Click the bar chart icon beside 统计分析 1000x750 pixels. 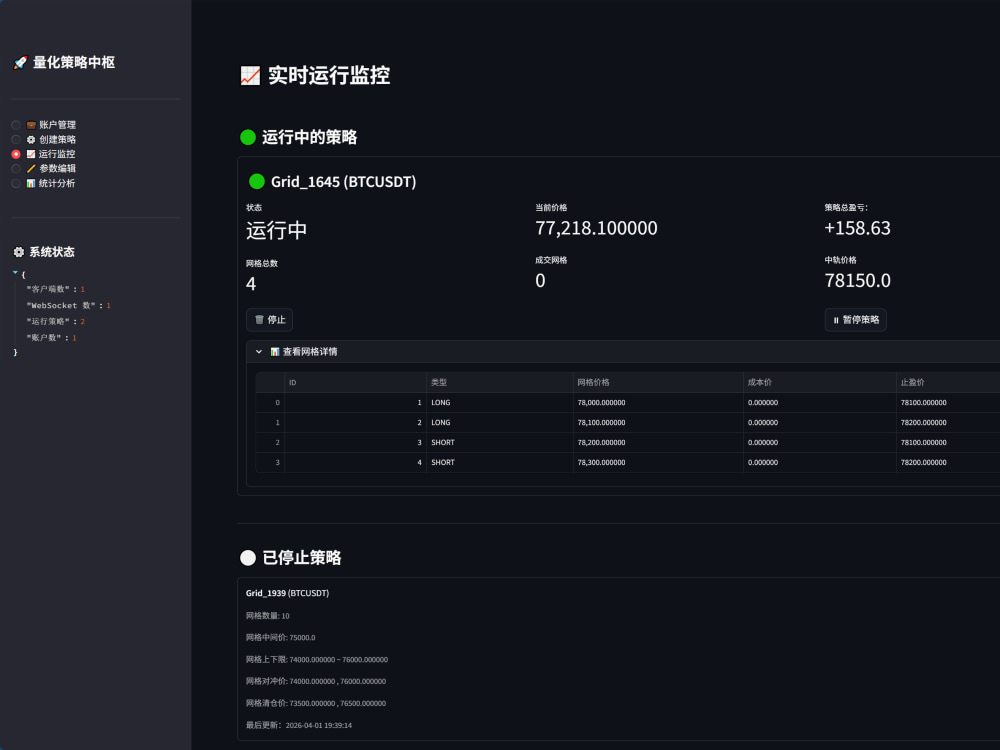click(31, 184)
